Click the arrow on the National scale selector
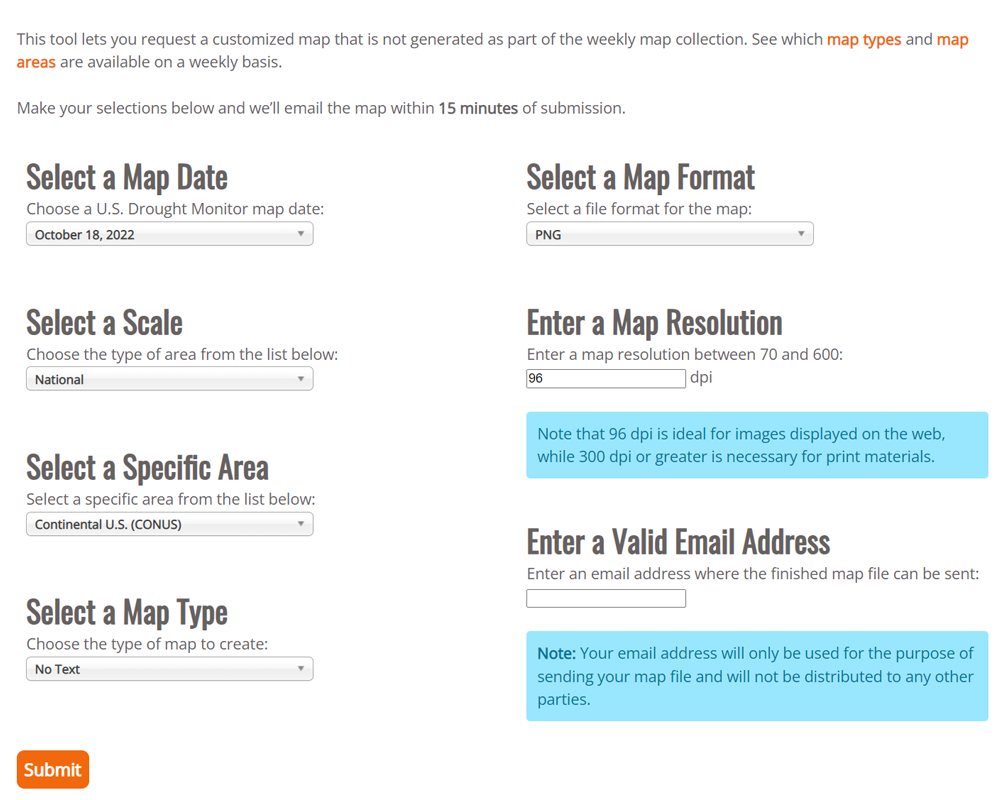Image resolution: width=1000 pixels, height=800 pixels. [x=300, y=379]
